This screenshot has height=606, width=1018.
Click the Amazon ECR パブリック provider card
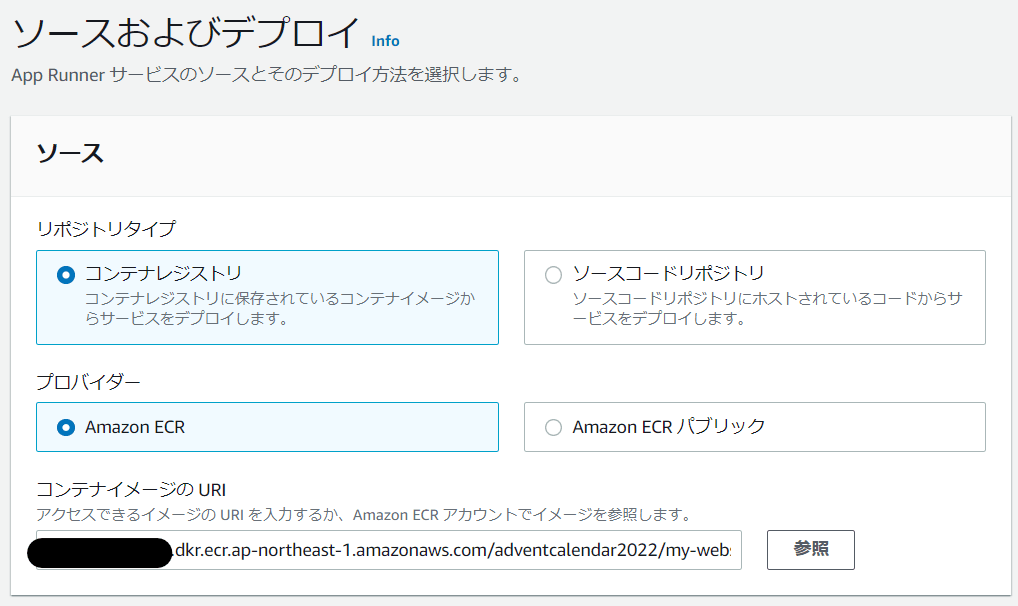coord(755,426)
